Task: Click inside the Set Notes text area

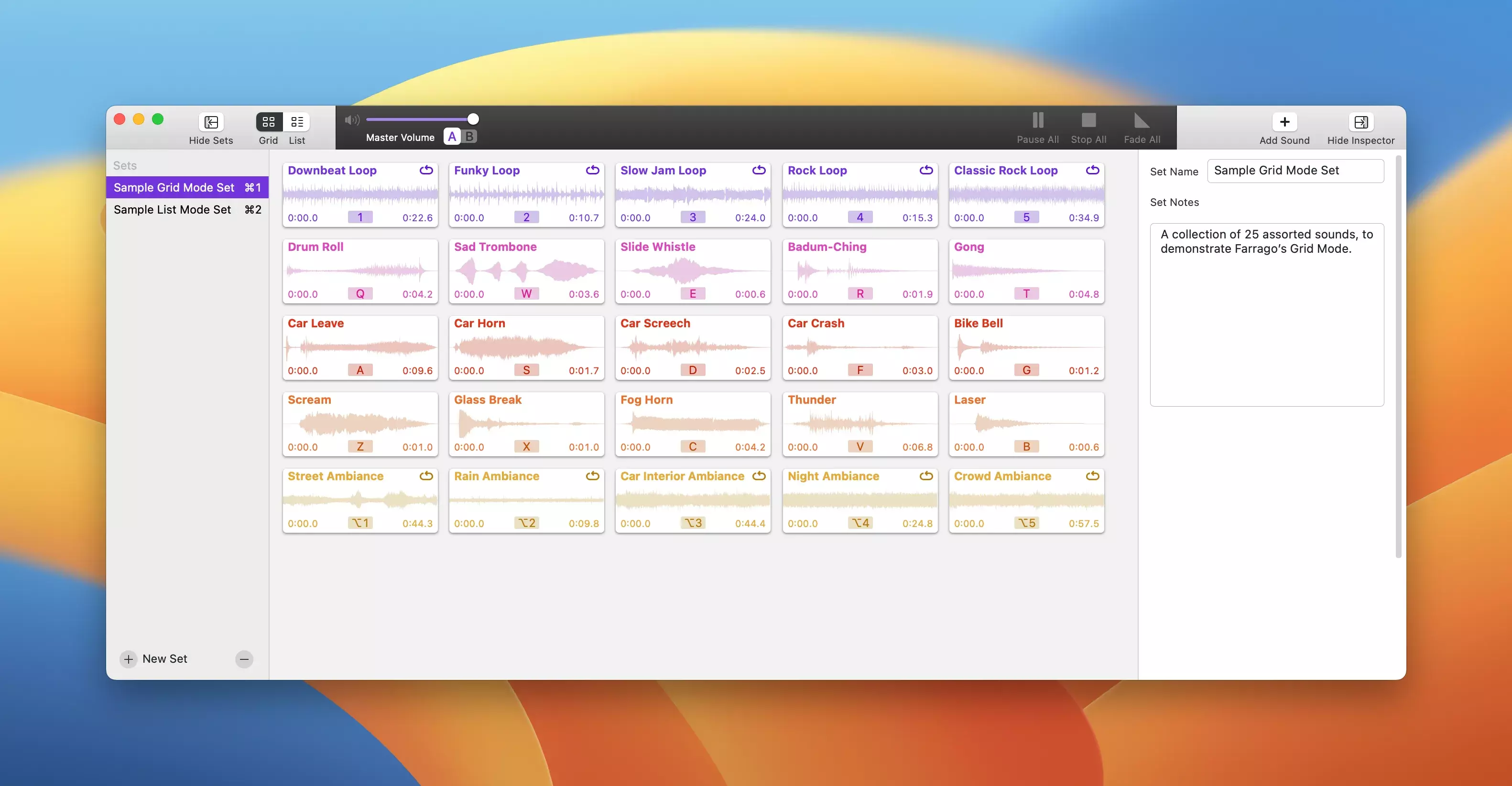Action: [1266, 314]
